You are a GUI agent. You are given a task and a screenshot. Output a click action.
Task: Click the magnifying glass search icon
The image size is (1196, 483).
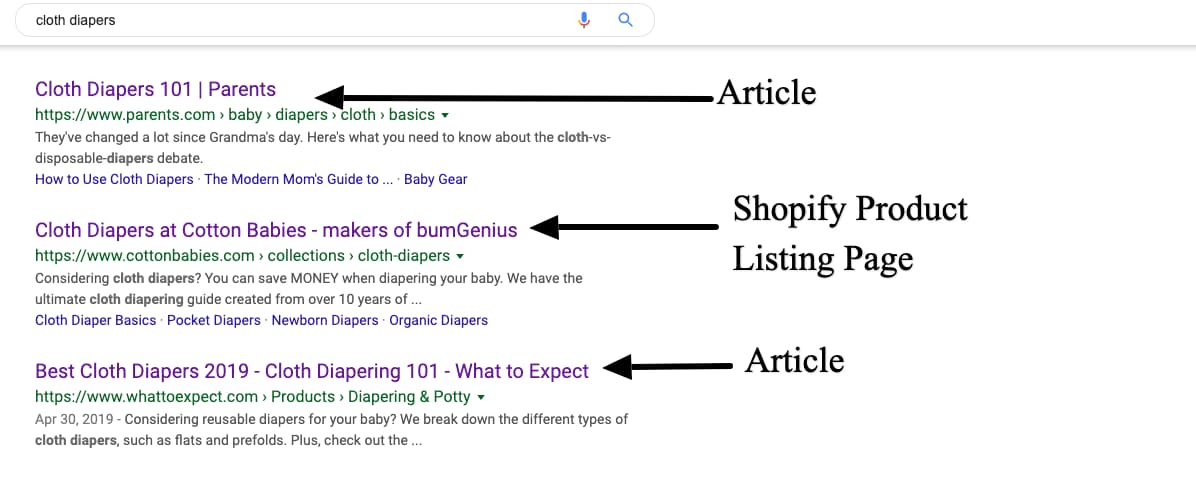pyautogui.click(x=626, y=20)
